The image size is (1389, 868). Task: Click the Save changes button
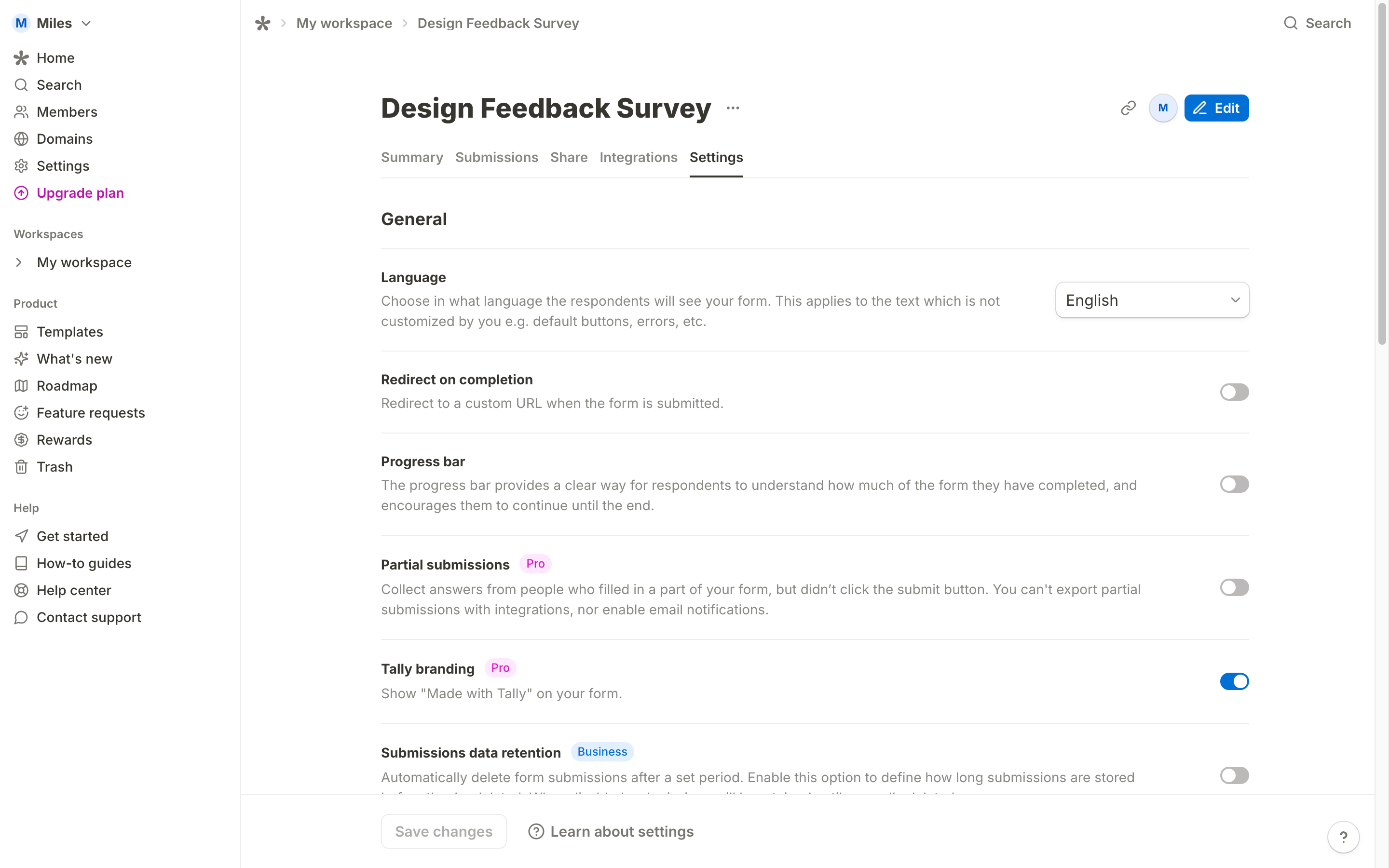point(443,831)
